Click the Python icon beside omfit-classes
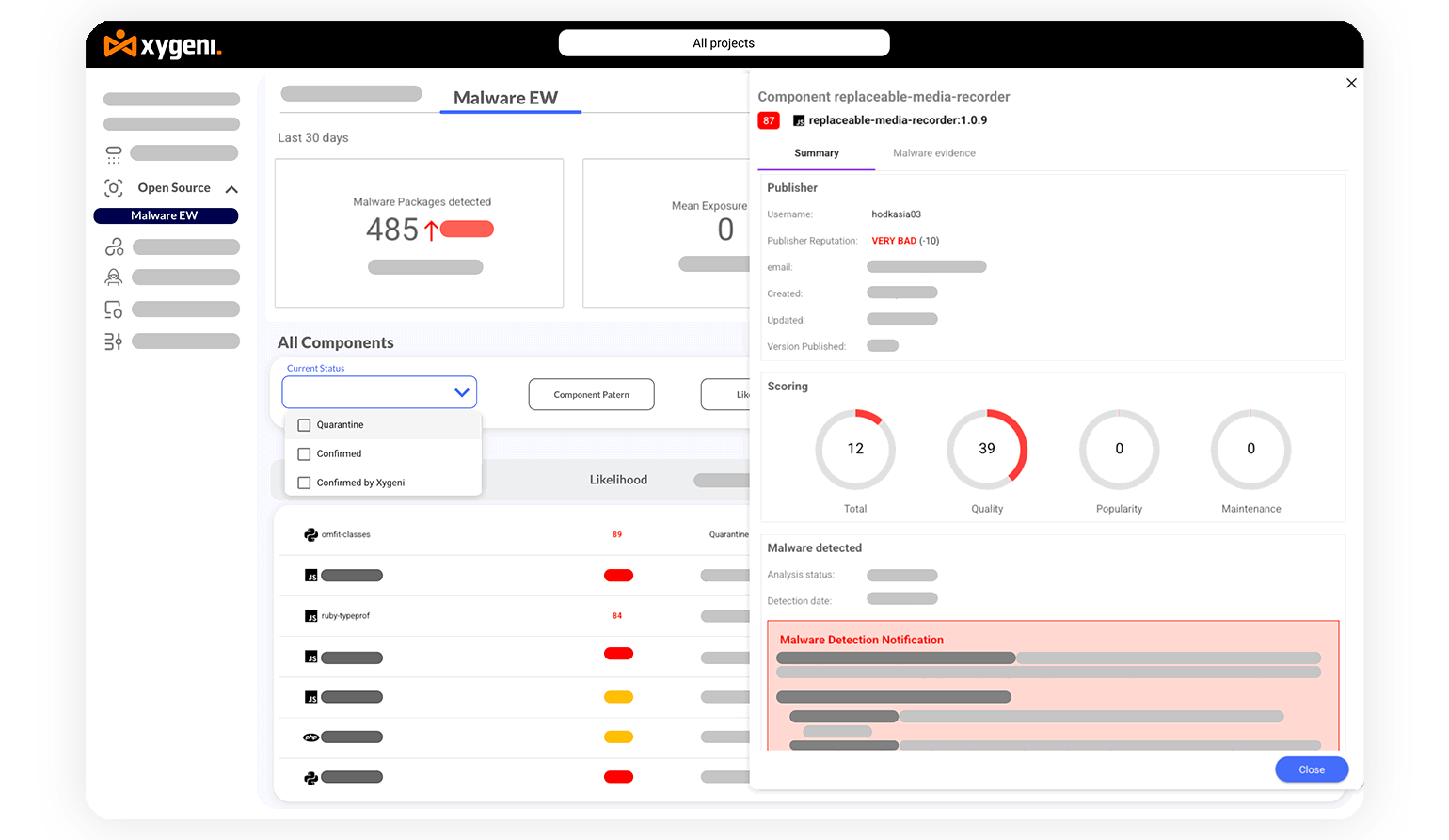The height and width of the screenshot is (840, 1449). [310, 534]
